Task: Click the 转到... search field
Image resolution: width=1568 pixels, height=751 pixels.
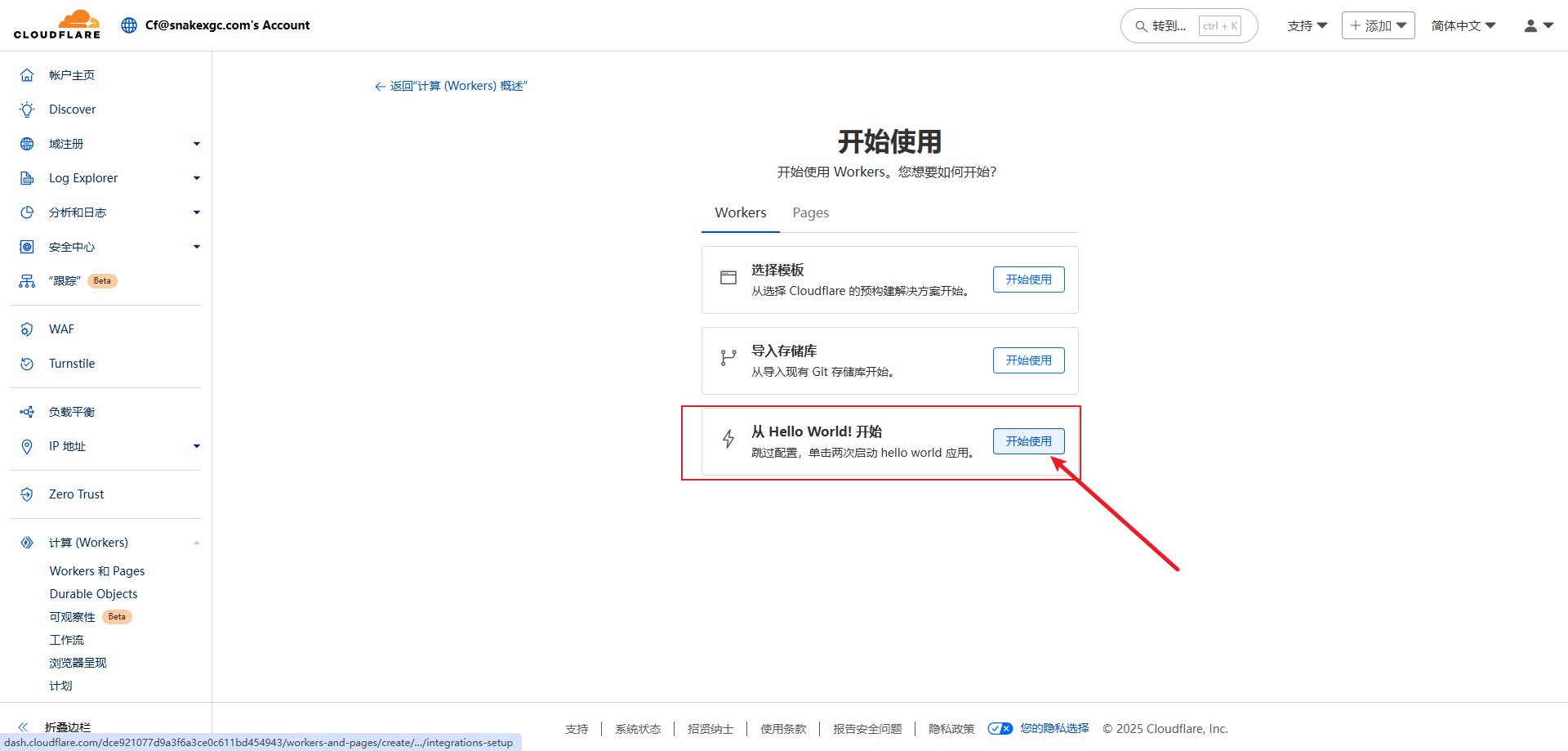Action: click(1189, 26)
